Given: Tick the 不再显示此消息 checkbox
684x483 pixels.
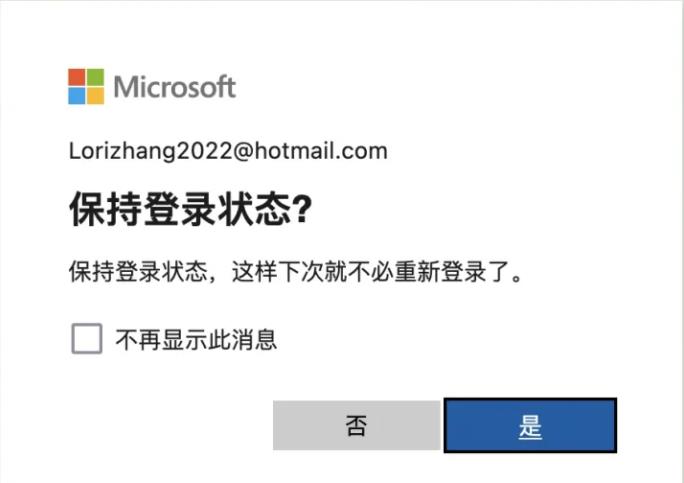Looking at the screenshot, I should (87, 339).
